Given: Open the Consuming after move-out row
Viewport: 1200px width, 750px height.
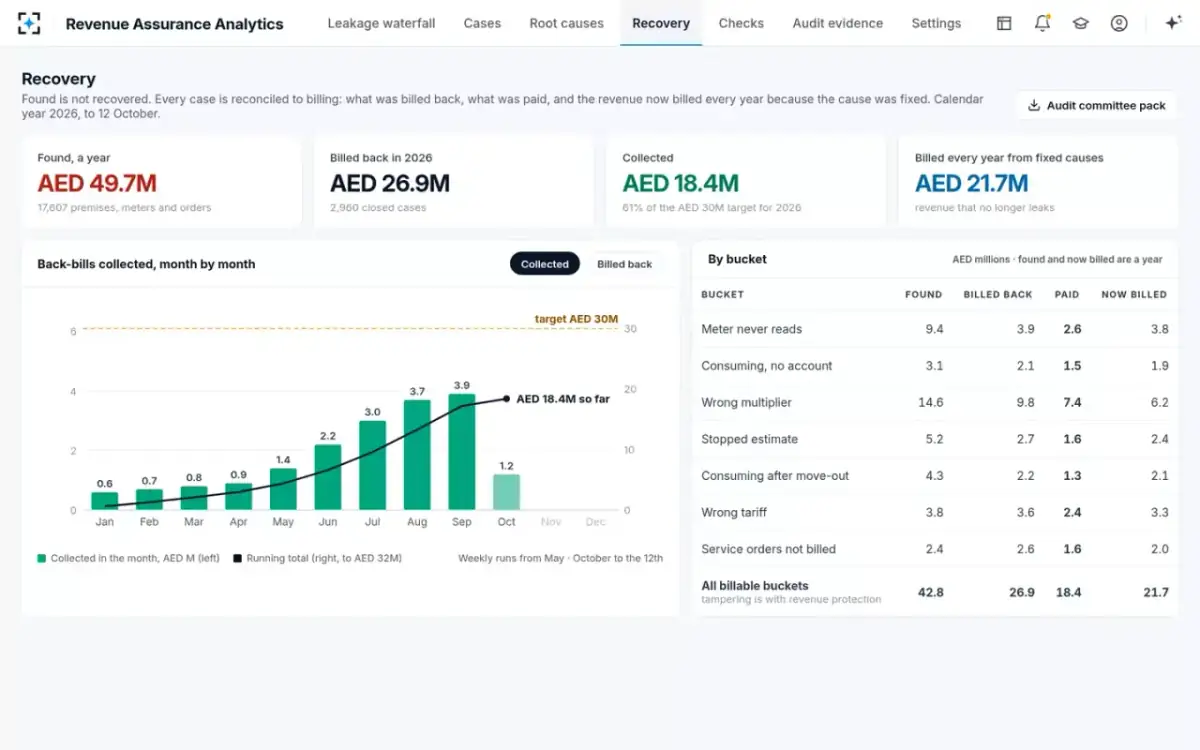Looking at the screenshot, I should (x=935, y=476).
